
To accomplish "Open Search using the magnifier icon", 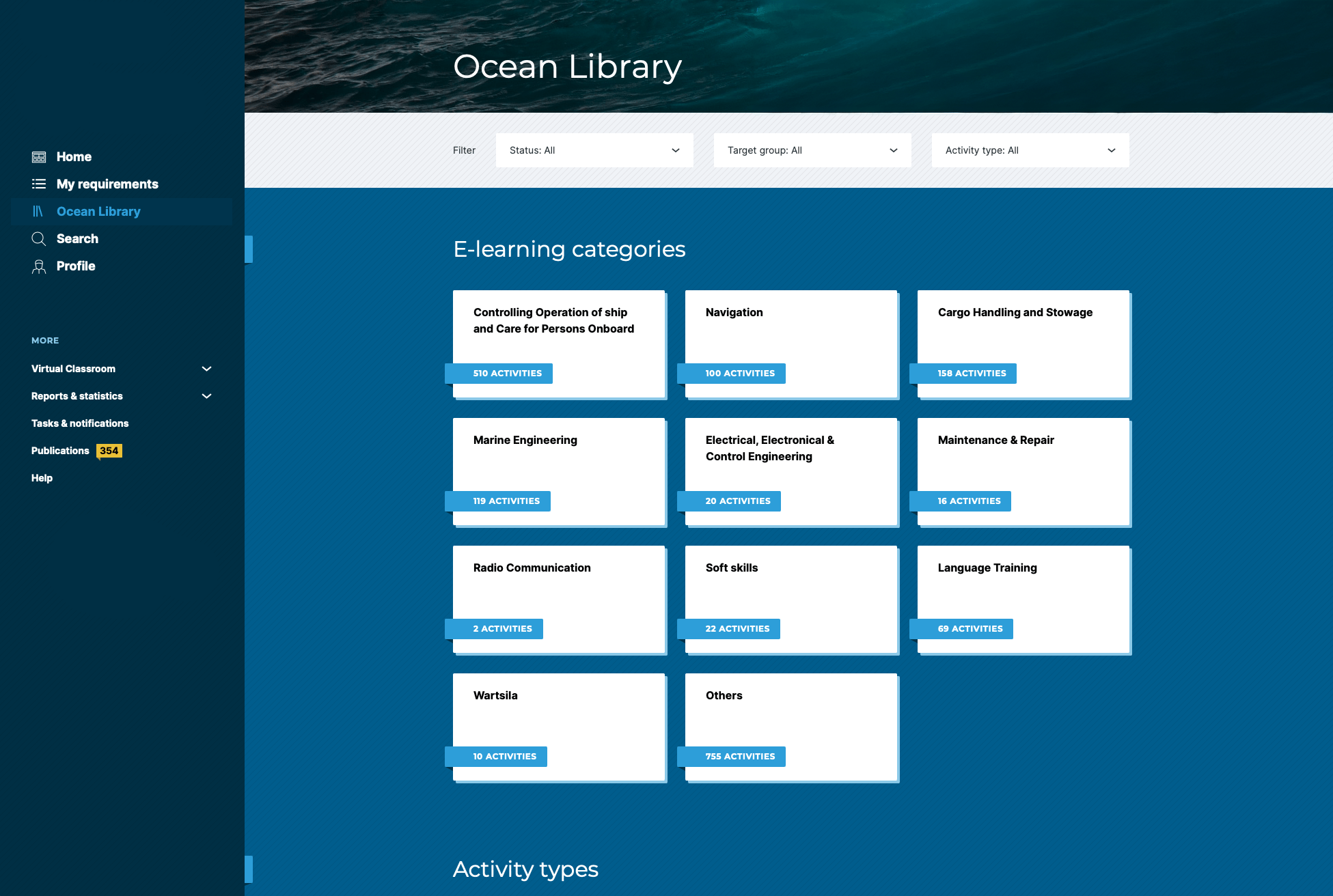I will 39,238.
